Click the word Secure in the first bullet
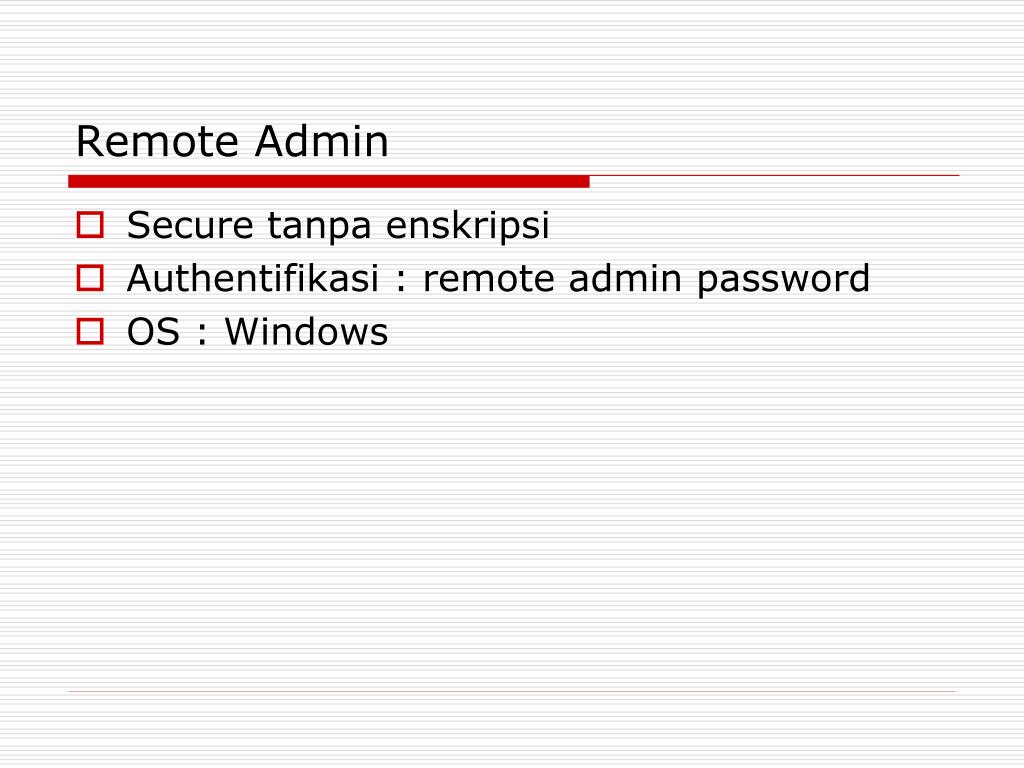The width and height of the screenshot is (1024, 768). click(189, 225)
